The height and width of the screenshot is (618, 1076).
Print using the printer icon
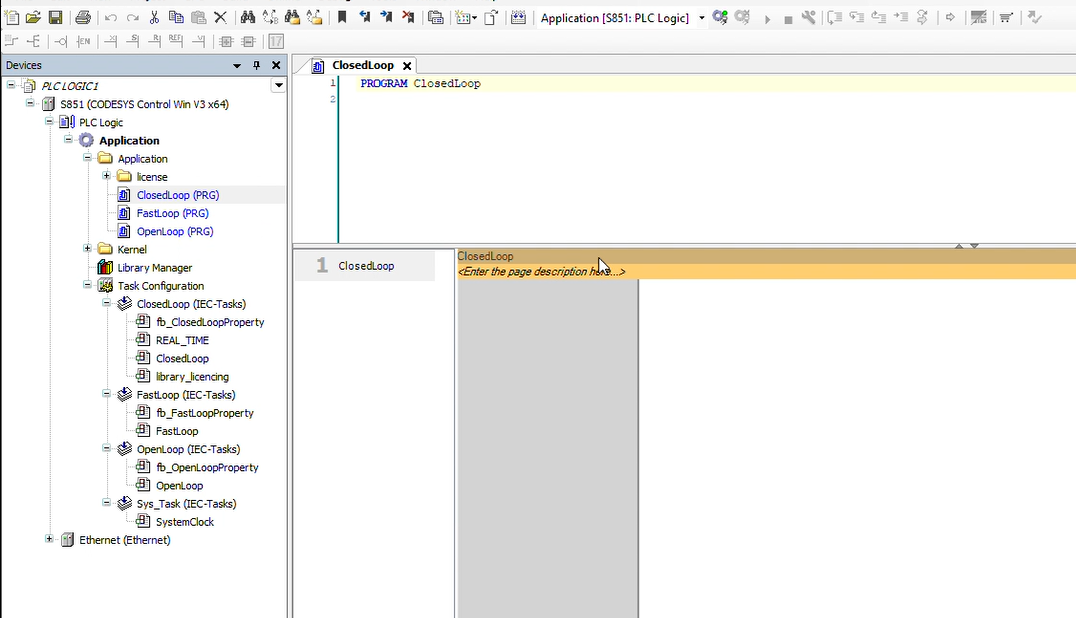83,18
